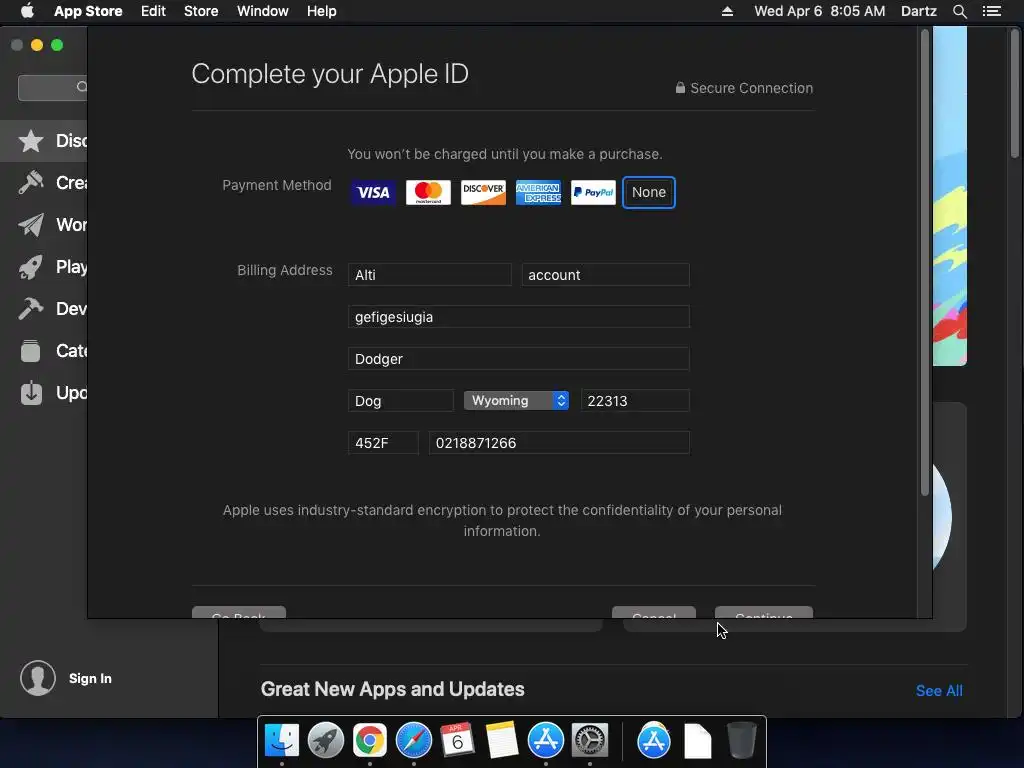Edit the city field Dog
Screen dimensions: 1024x768
(x=401, y=401)
